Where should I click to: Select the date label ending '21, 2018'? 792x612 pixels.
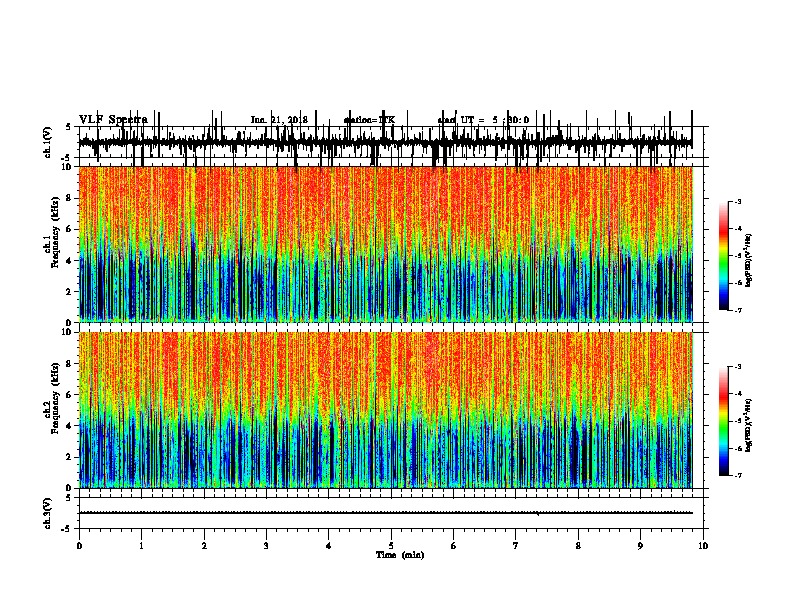pos(279,120)
